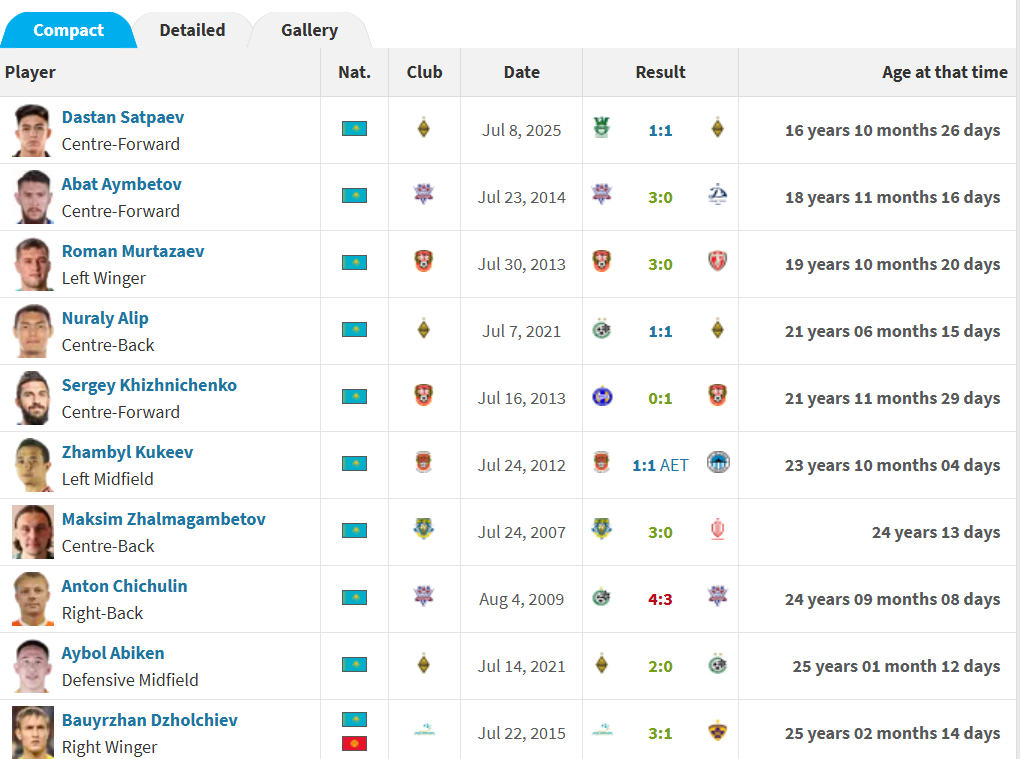Image resolution: width=1020 pixels, height=759 pixels.
Task: Click club crest in Aybol Abiken's Club column
Action: 424,664
